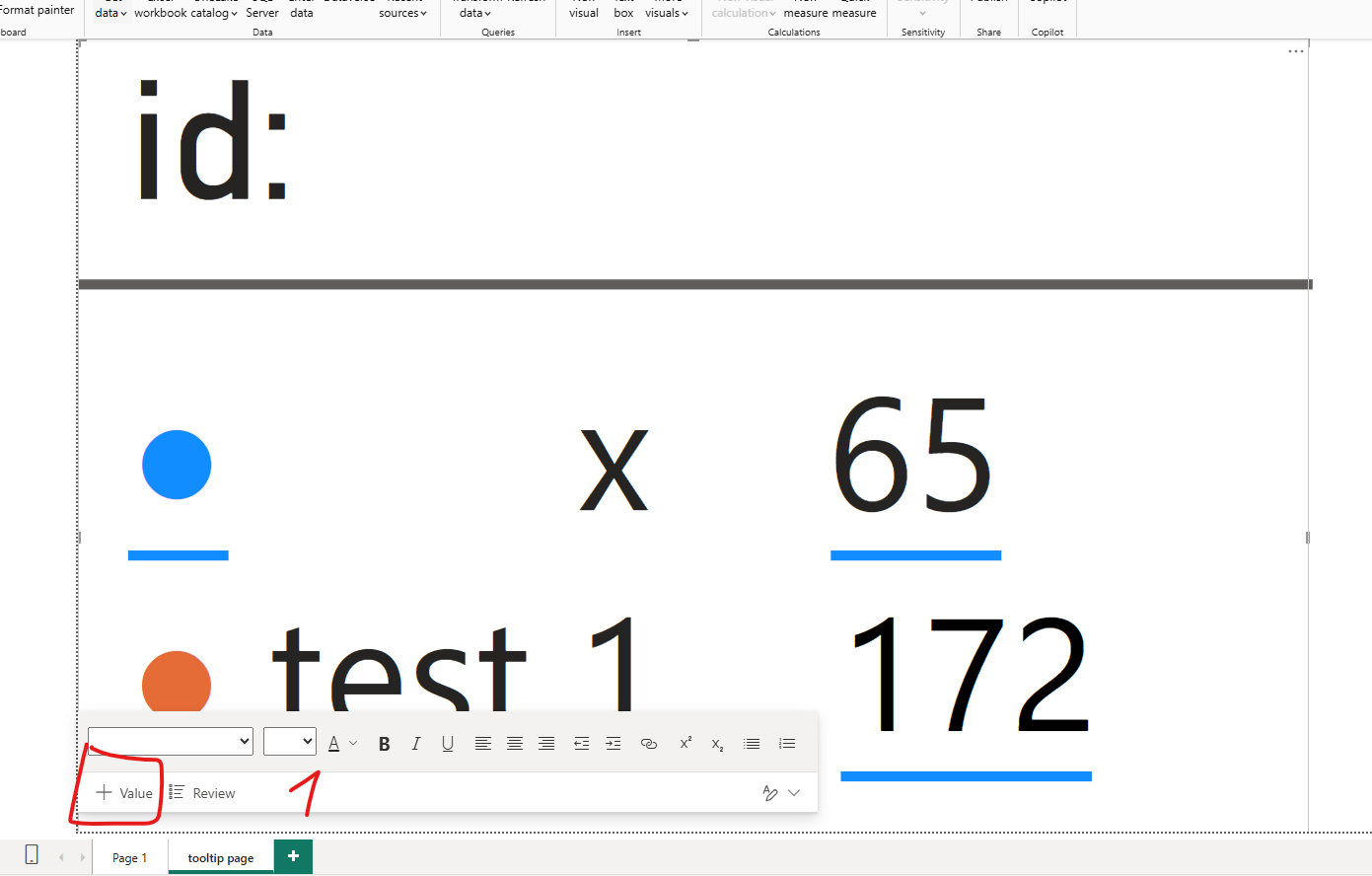This screenshot has width=1372, height=876.
Task: Decrease the text indent
Action: pos(582,744)
